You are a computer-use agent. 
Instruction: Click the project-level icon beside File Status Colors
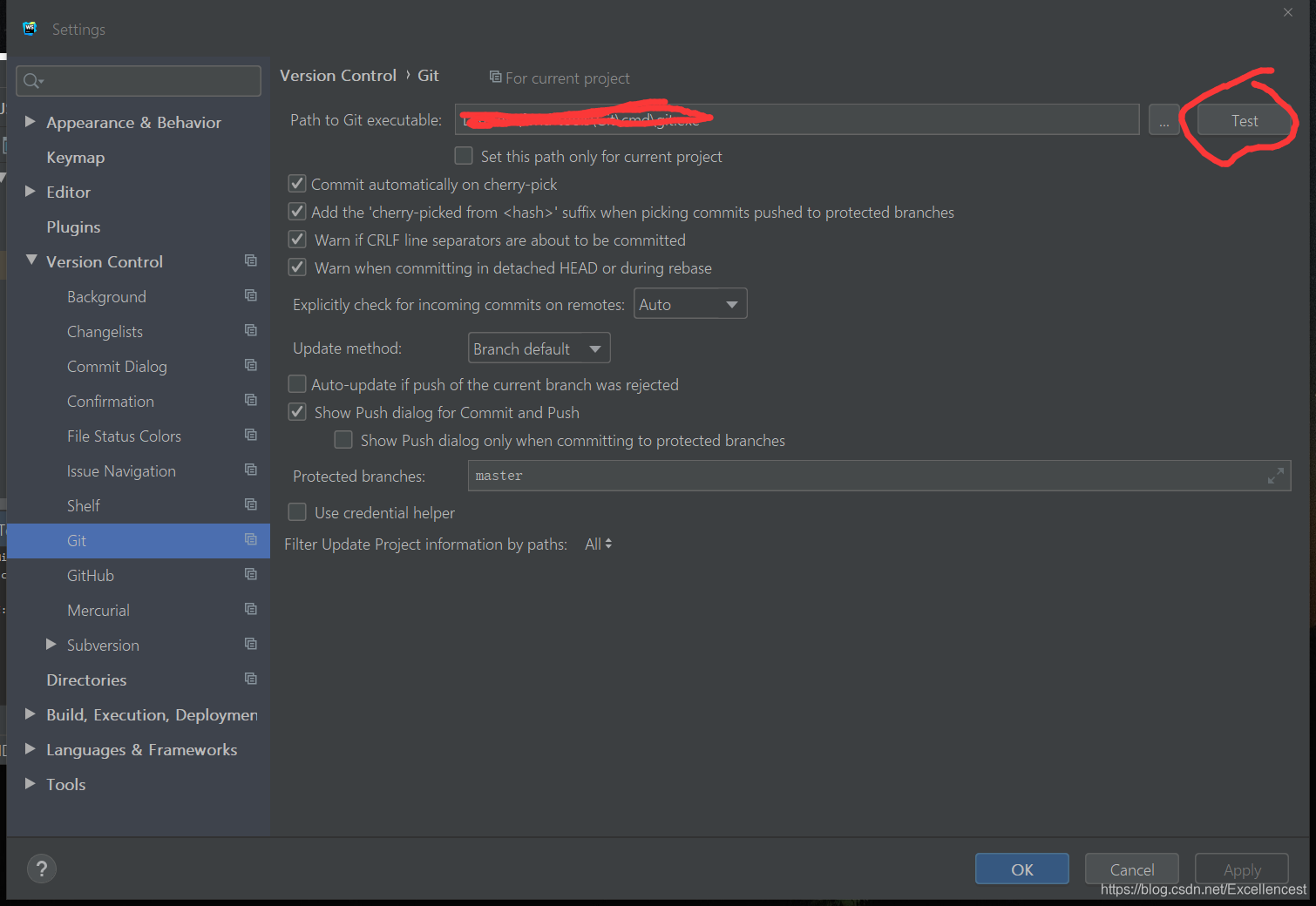pos(251,435)
